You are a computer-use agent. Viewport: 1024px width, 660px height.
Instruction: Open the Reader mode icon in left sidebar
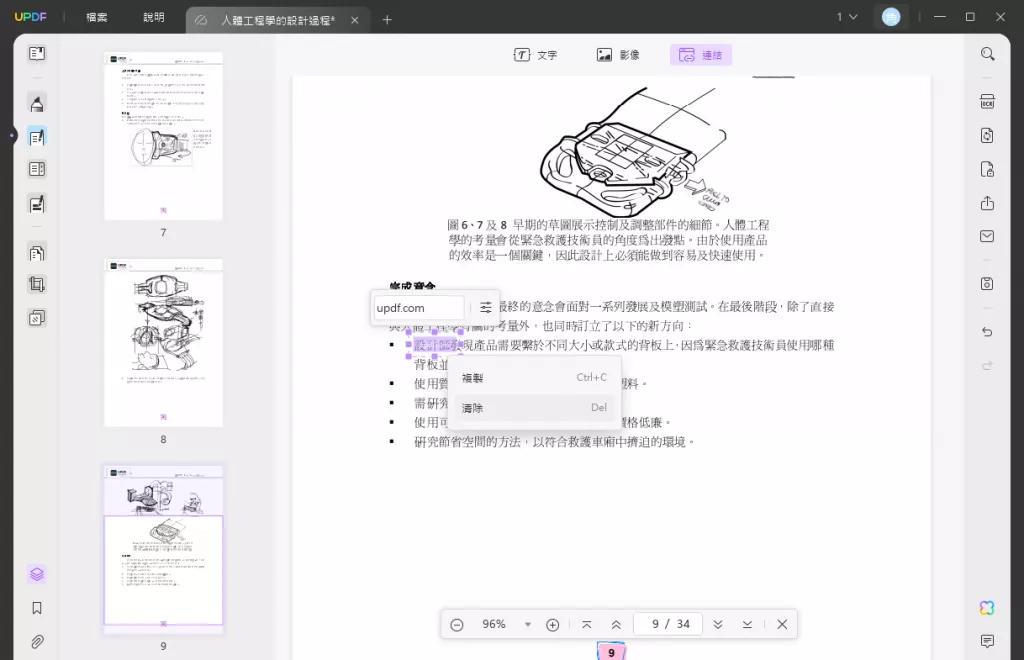point(37,54)
